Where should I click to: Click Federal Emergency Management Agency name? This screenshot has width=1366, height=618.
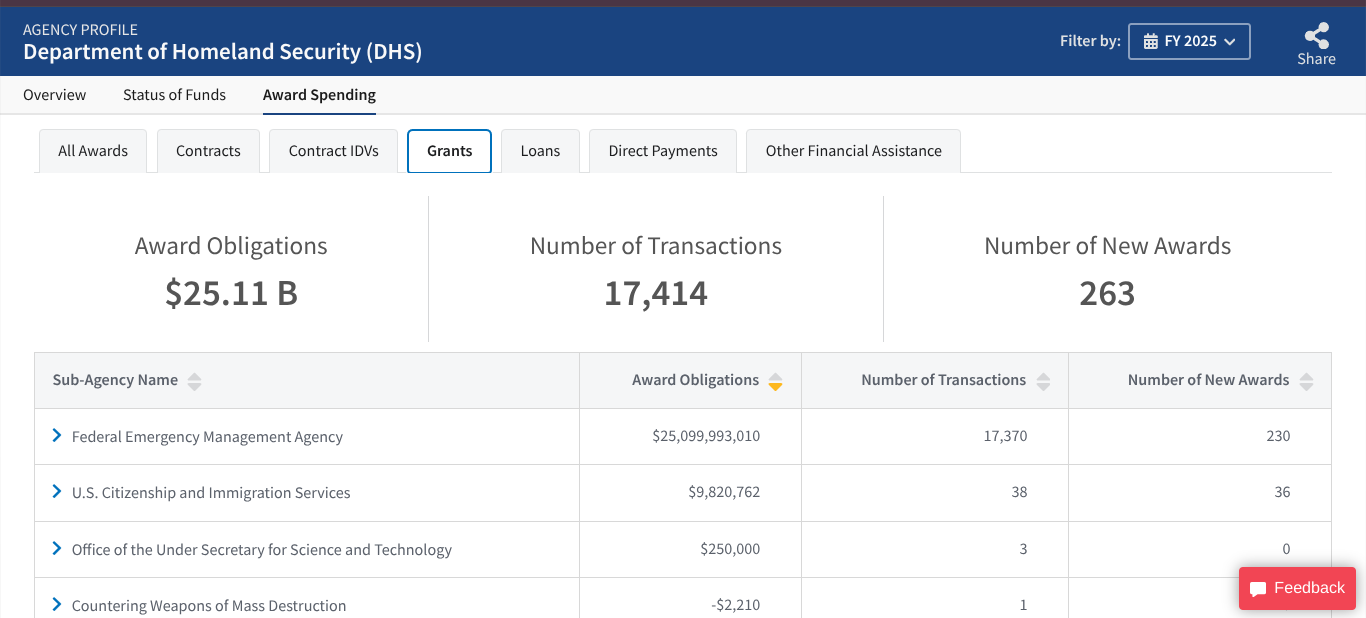click(207, 437)
